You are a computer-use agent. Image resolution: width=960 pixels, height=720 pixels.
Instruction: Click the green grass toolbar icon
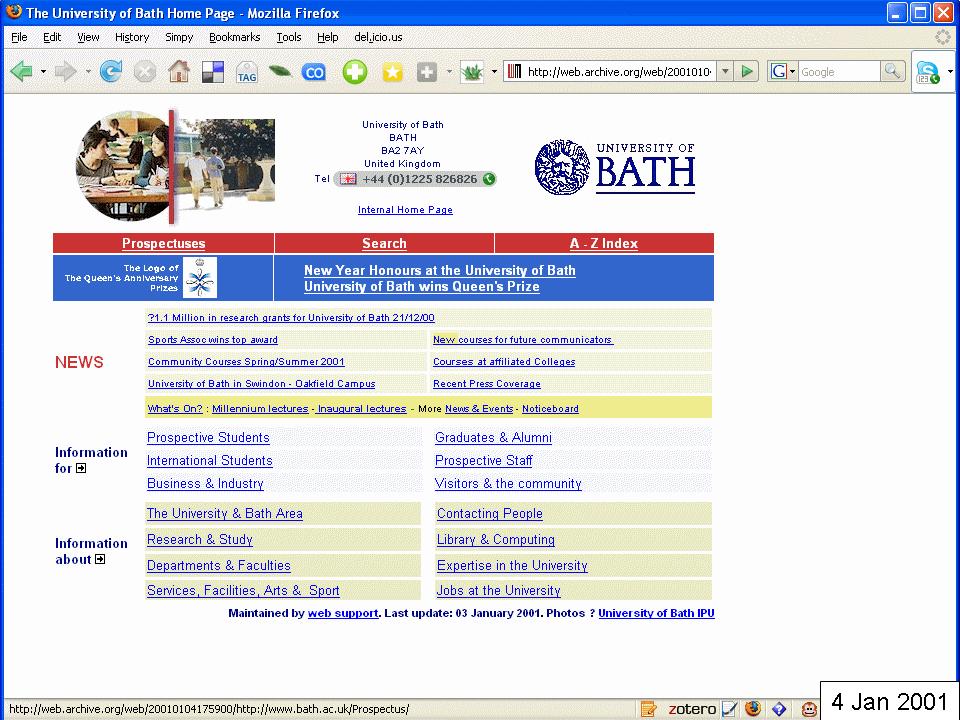[472, 72]
